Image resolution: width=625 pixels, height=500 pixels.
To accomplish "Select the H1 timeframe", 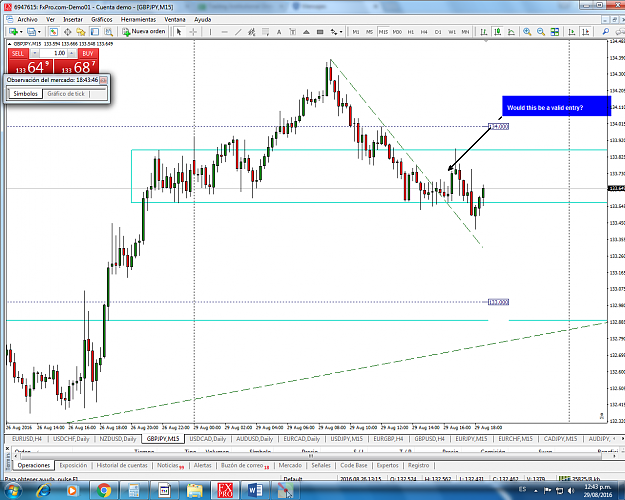I will pos(411,32).
